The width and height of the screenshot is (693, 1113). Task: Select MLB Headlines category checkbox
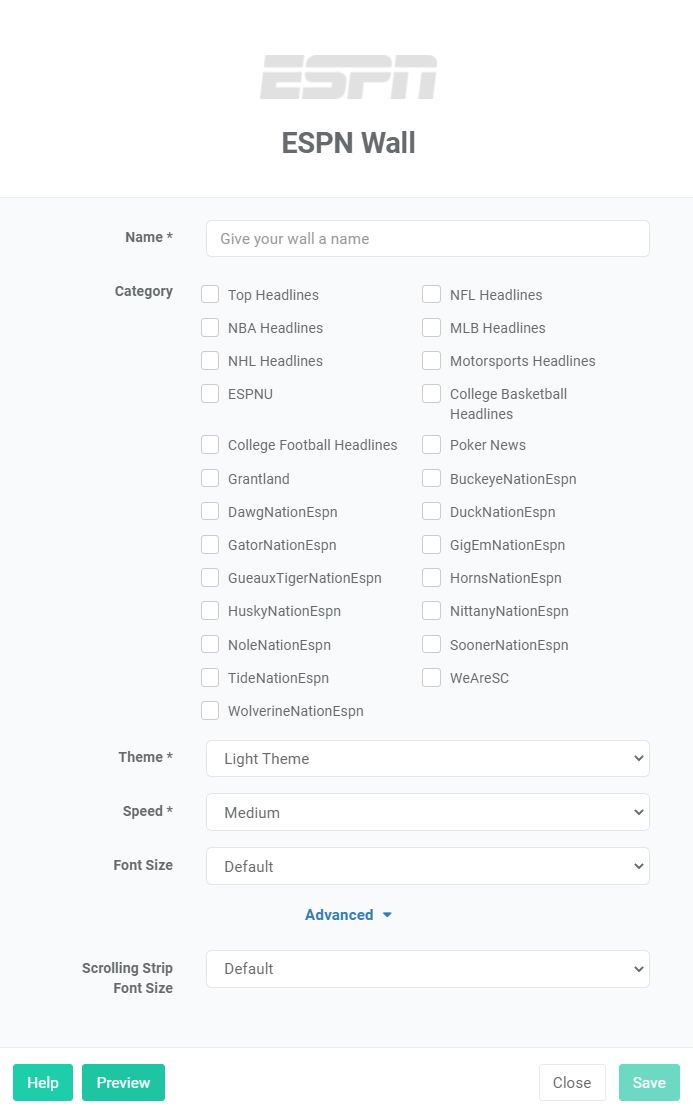point(432,327)
